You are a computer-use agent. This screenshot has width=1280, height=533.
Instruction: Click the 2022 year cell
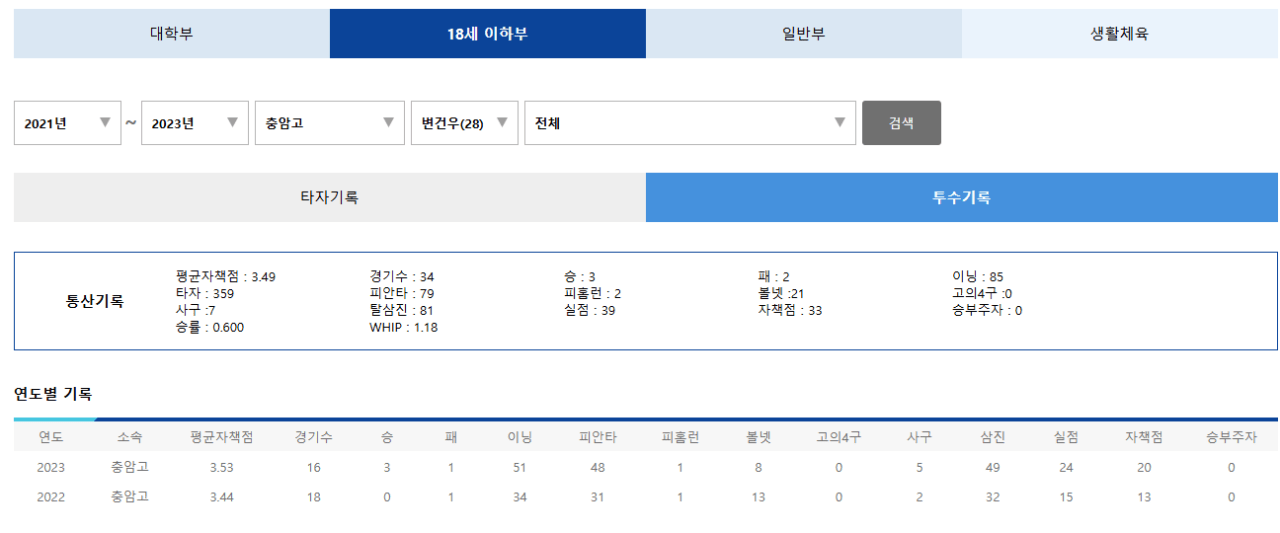(51, 497)
